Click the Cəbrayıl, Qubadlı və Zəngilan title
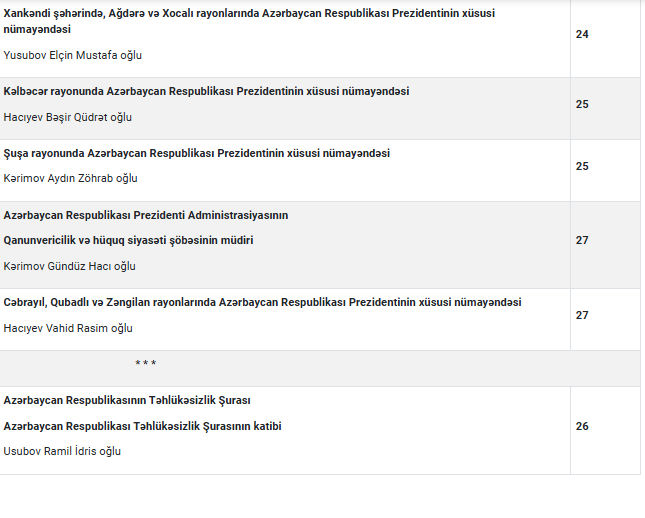 [x=262, y=303]
